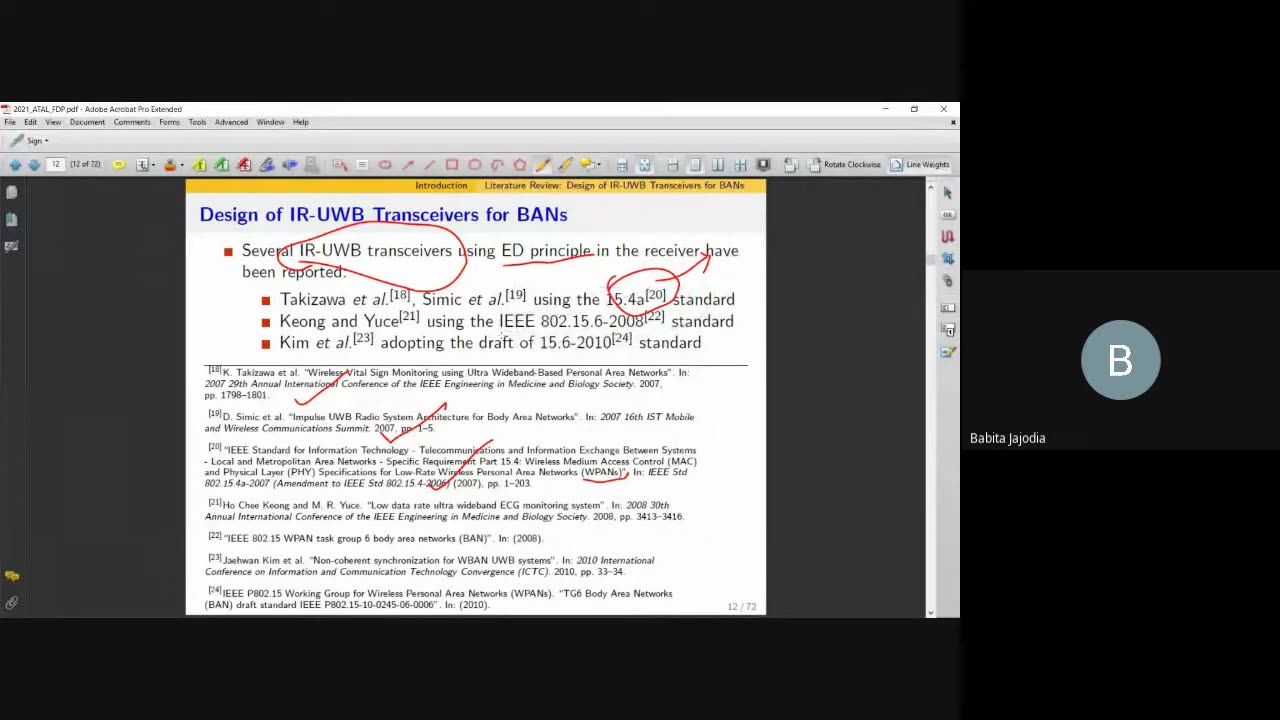The image size is (1280, 720).
Task: Toggle Two-Up Continuous page view
Action: click(x=740, y=165)
